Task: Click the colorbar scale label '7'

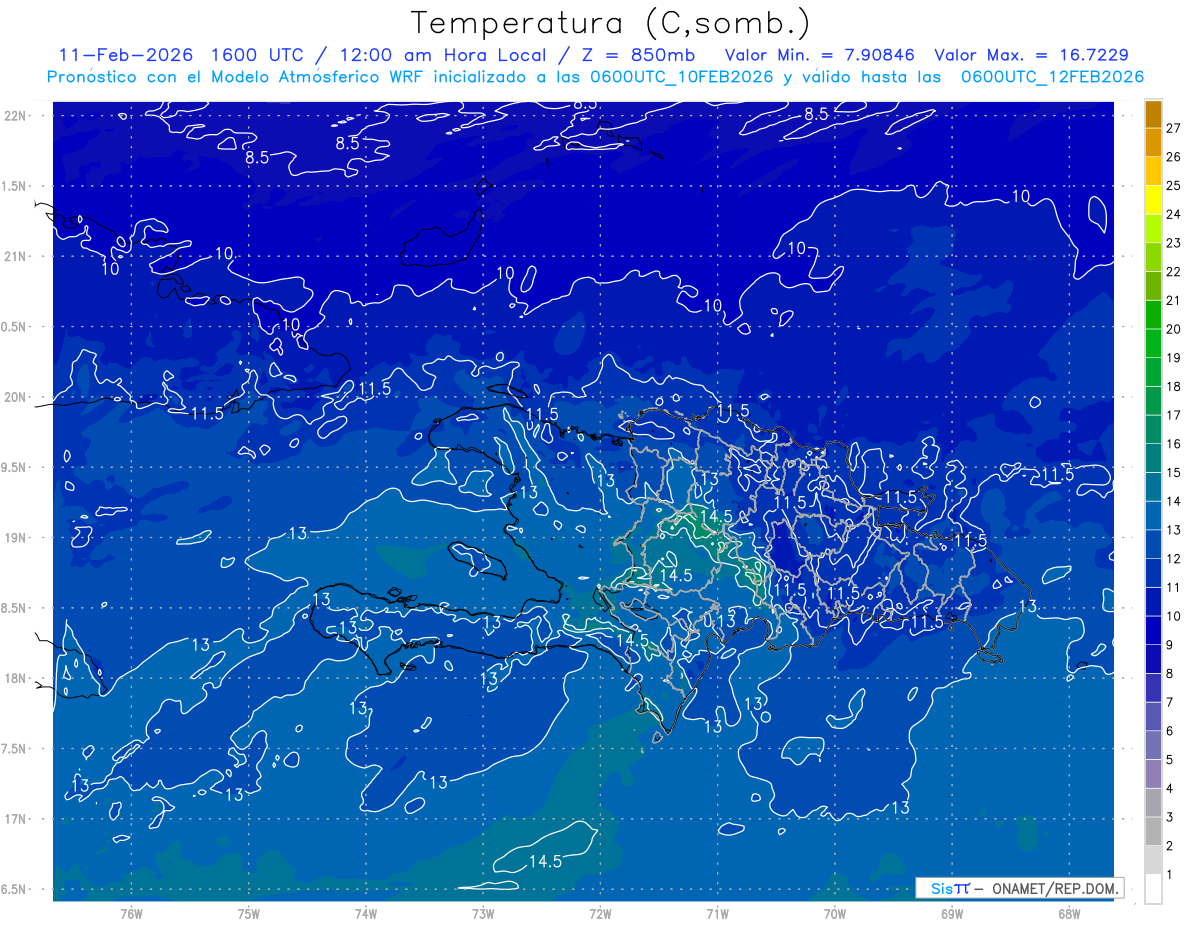Action: [x=1171, y=702]
